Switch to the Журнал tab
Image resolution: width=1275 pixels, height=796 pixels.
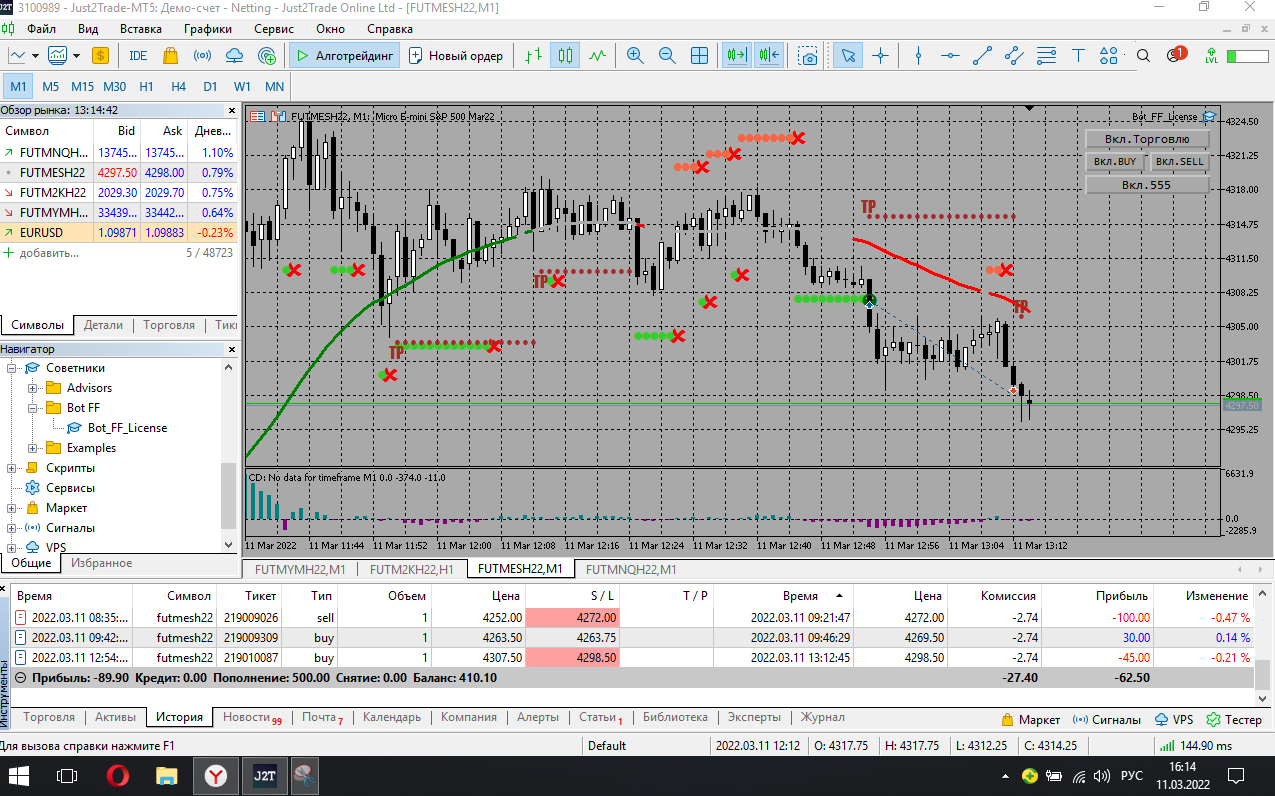coord(822,717)
